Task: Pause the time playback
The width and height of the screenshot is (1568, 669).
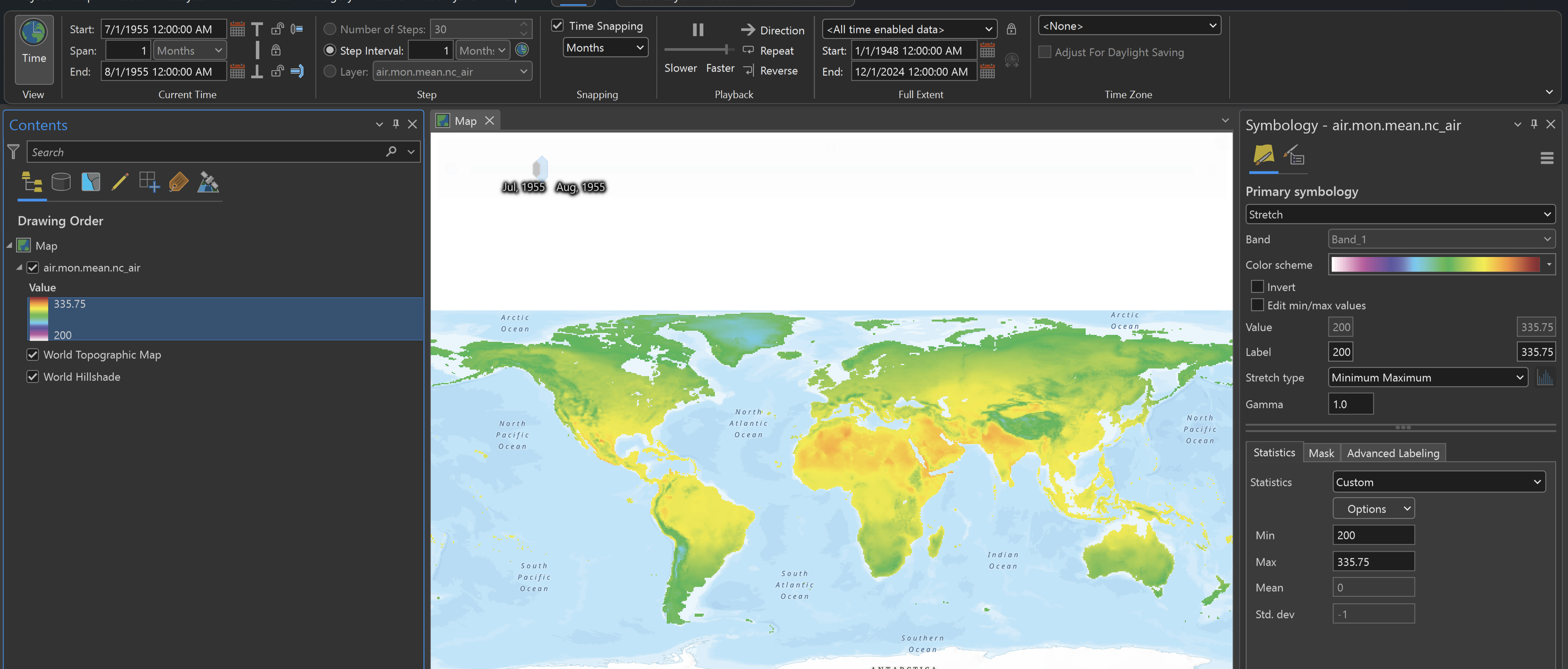Action: click(x=698, y=29)
